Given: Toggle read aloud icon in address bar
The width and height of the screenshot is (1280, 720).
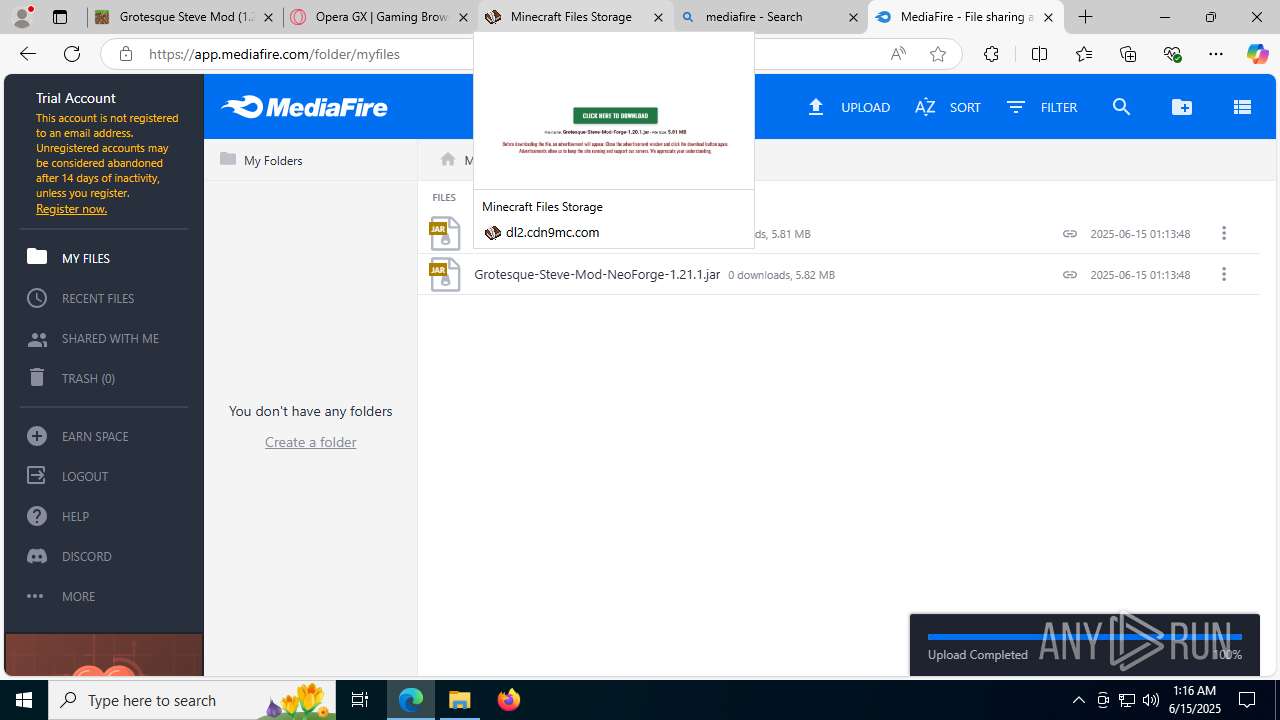Looking at the screenshot, I should 898,54.
